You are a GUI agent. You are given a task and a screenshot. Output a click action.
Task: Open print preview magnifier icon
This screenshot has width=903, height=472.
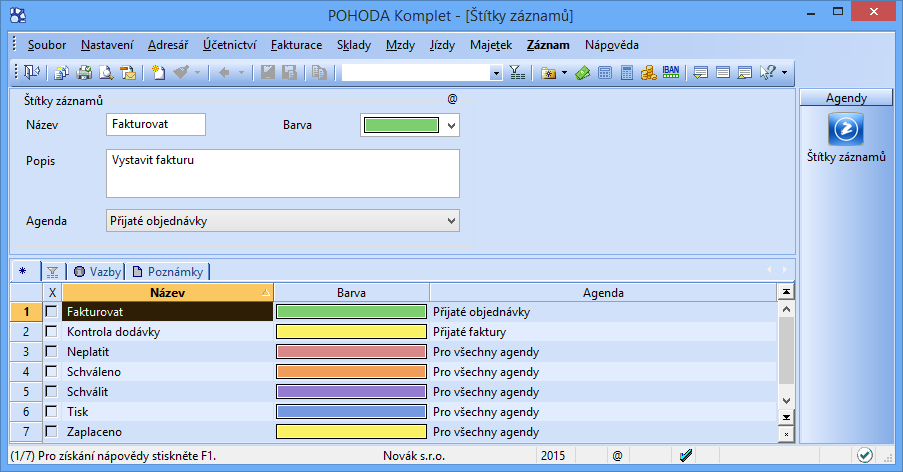tap(106, 73)
